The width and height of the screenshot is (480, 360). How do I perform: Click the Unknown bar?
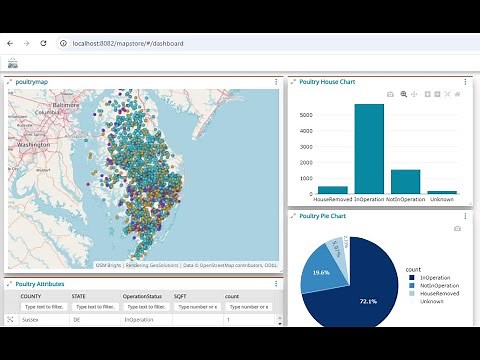442,192
